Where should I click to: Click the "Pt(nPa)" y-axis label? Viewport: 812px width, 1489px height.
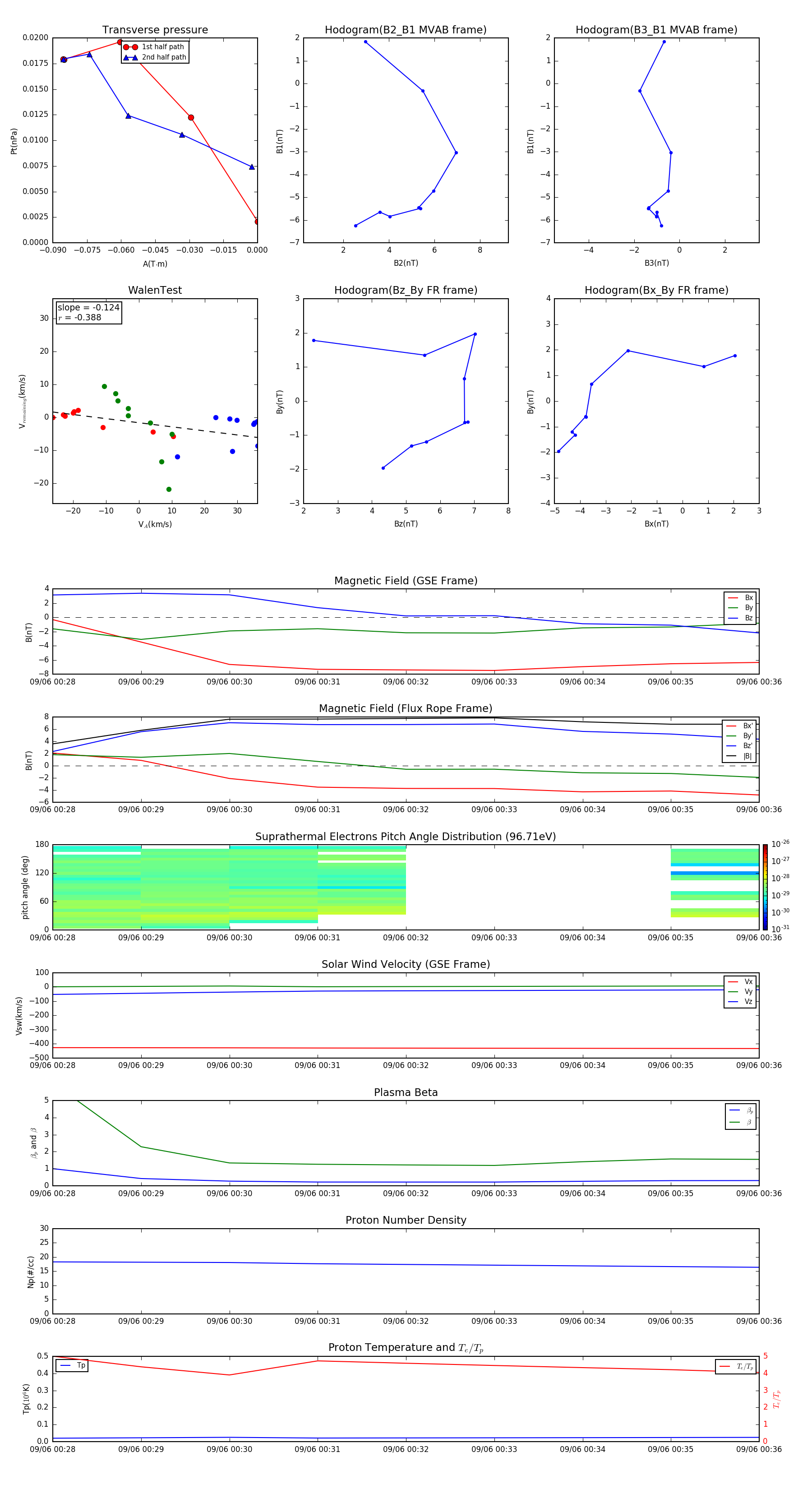(14, 140)
